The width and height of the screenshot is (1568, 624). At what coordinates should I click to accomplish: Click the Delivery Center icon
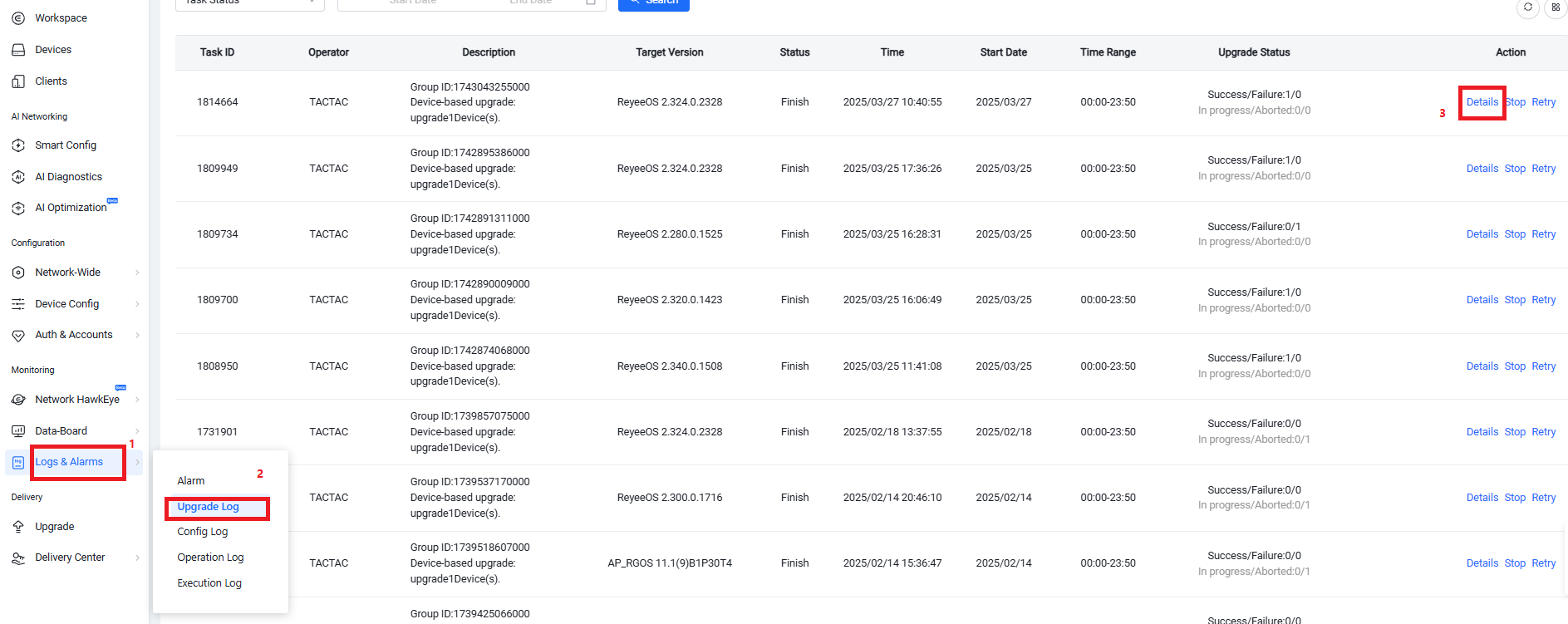tap(18, 558)
